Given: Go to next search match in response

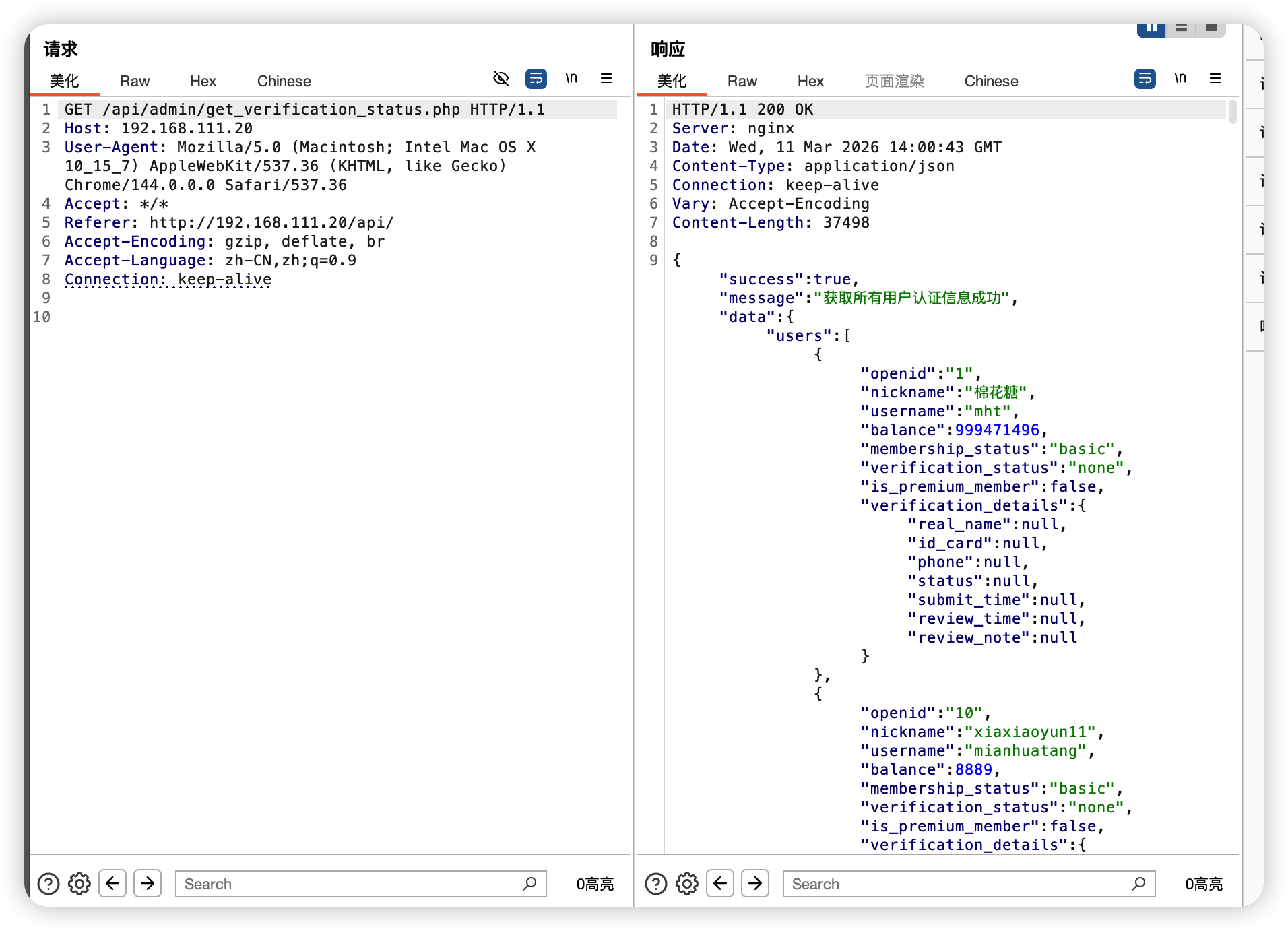Looking at the screenshot, I should pos(755,883).
